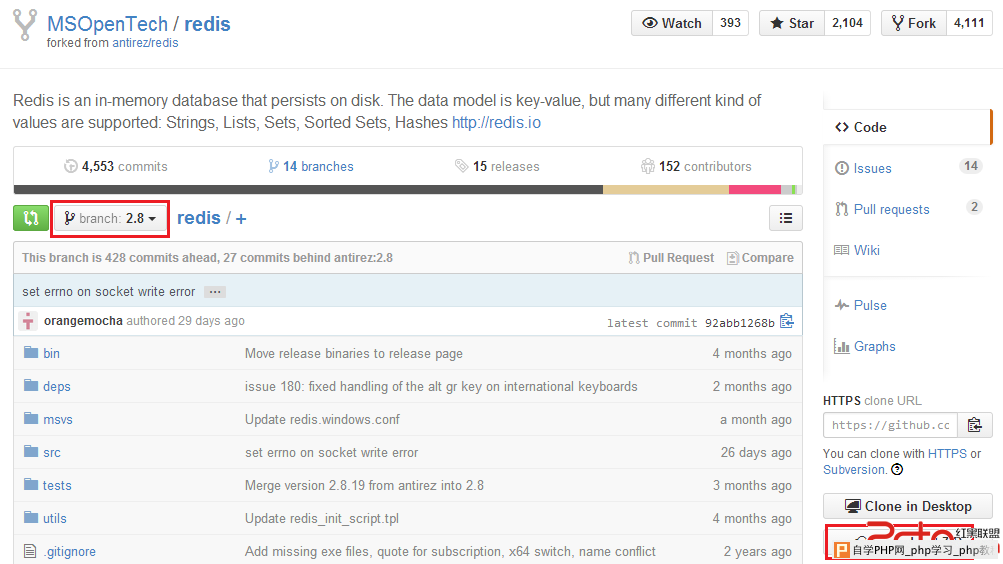Click the Subversion help question mark icon
The width and height of the screenshot is (1003, 564).
897,469
